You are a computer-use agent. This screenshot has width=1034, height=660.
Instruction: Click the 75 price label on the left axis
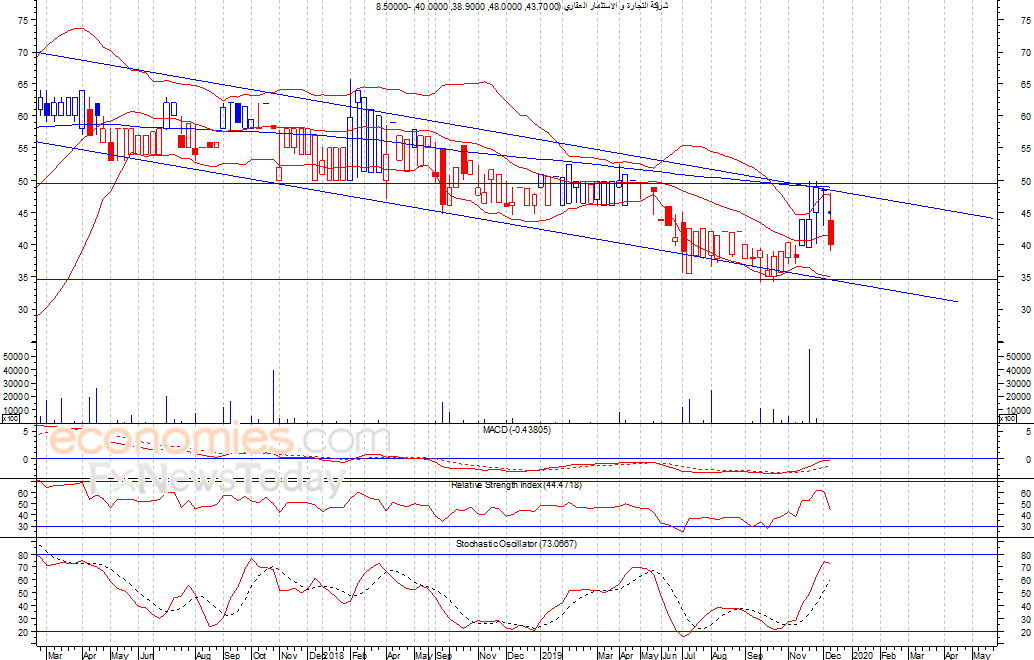(x=23, y=20)
